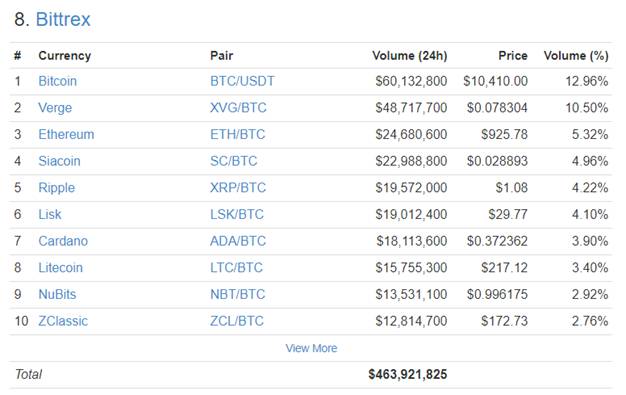Open the XRP/BTC pair link
This screenshot has height=395, width=626.
238,188
